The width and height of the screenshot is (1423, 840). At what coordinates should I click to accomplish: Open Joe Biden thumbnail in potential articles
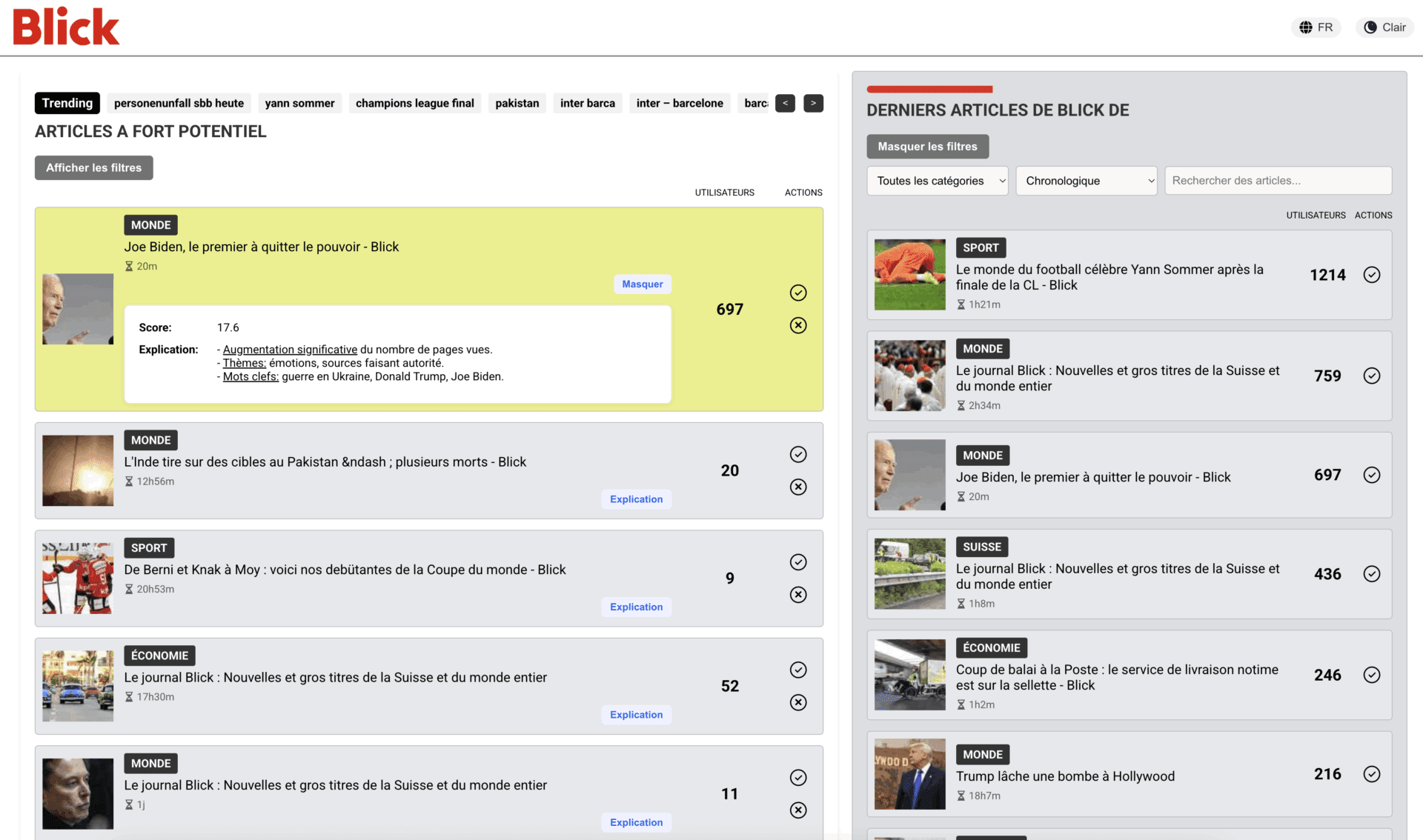pyautogui.click(x=78, y=309)
